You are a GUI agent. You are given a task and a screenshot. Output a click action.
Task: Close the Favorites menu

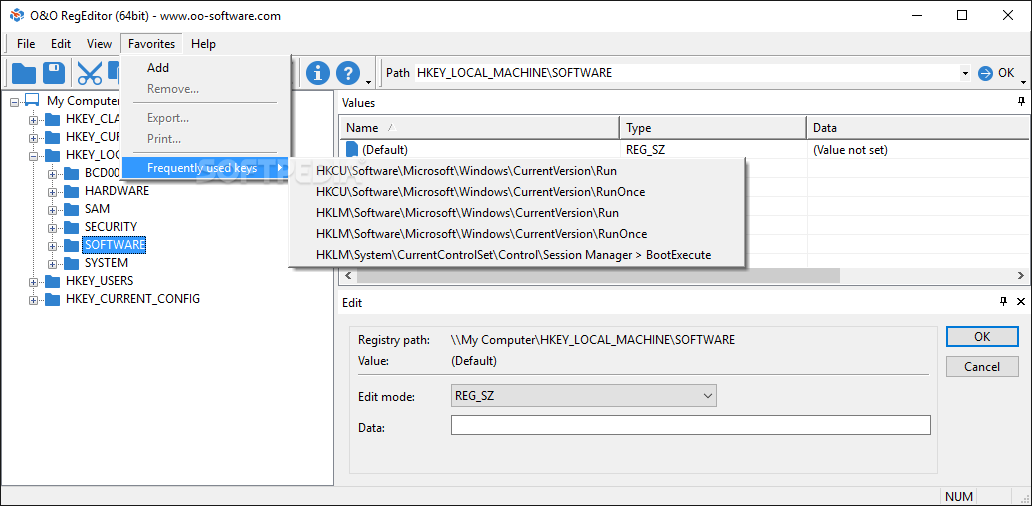click(x=151, y=44)
